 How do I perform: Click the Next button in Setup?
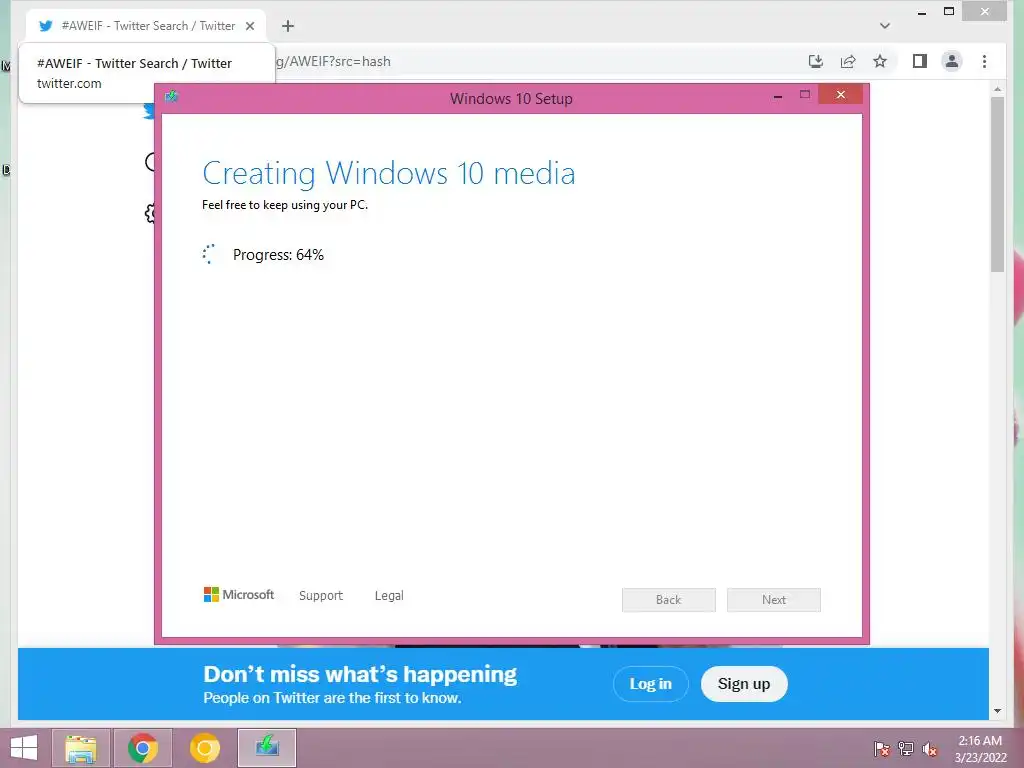coord(774,600)
